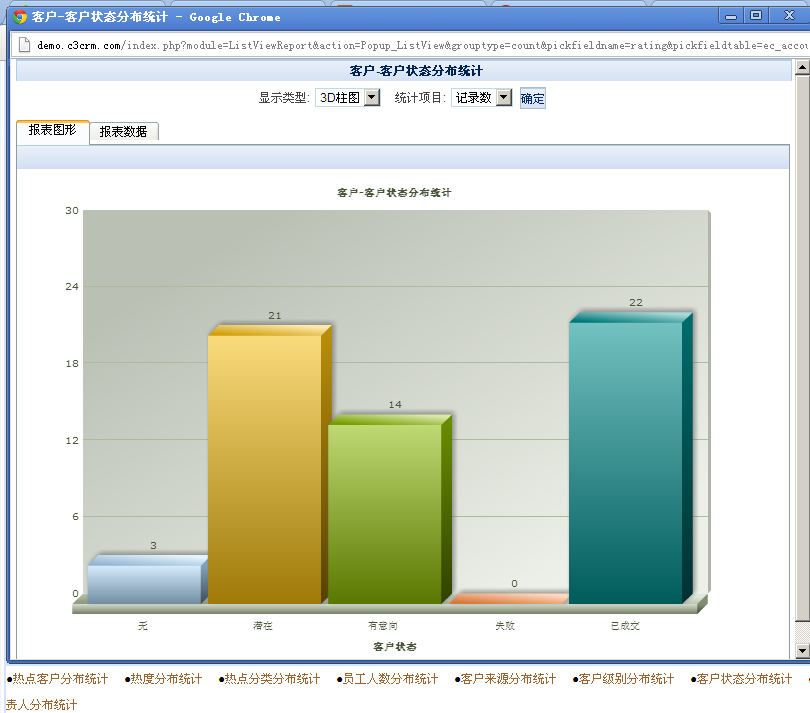Expand the 统计项目 dropdown showing 记录数
This screenshot has width=810, height=713.
click(481, 98)
